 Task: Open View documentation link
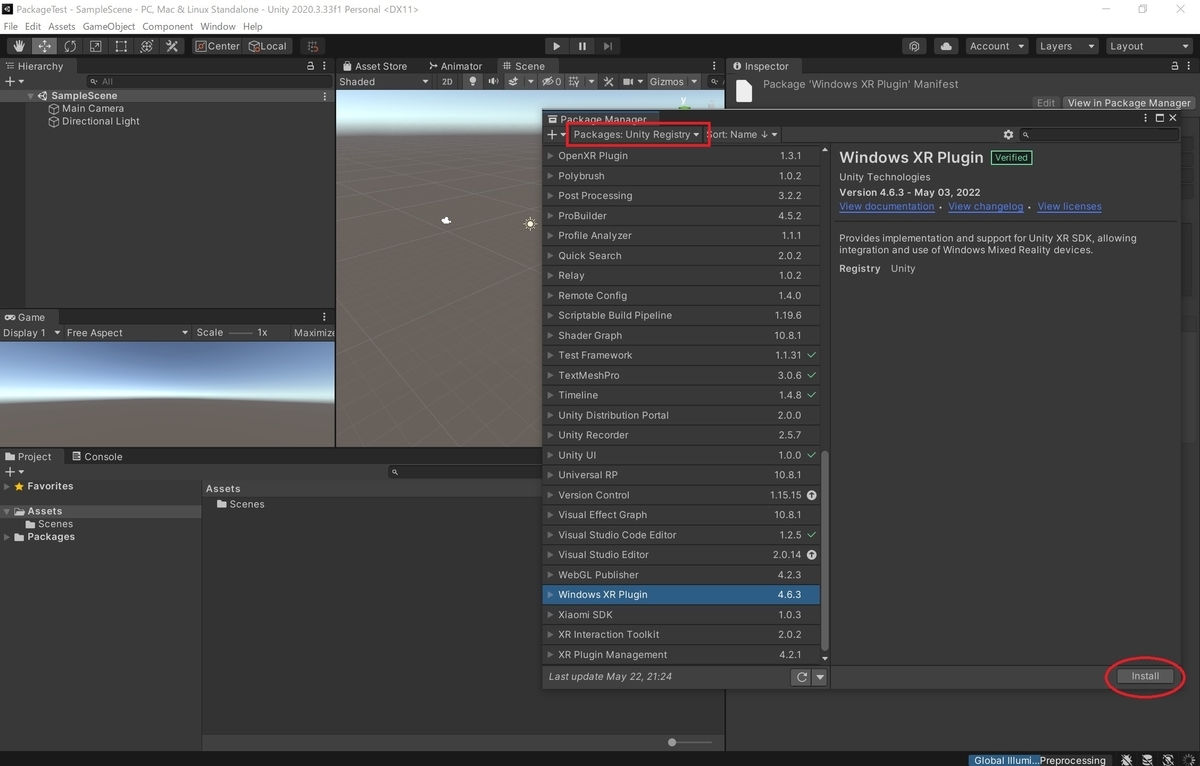click(x=887, y=207)
